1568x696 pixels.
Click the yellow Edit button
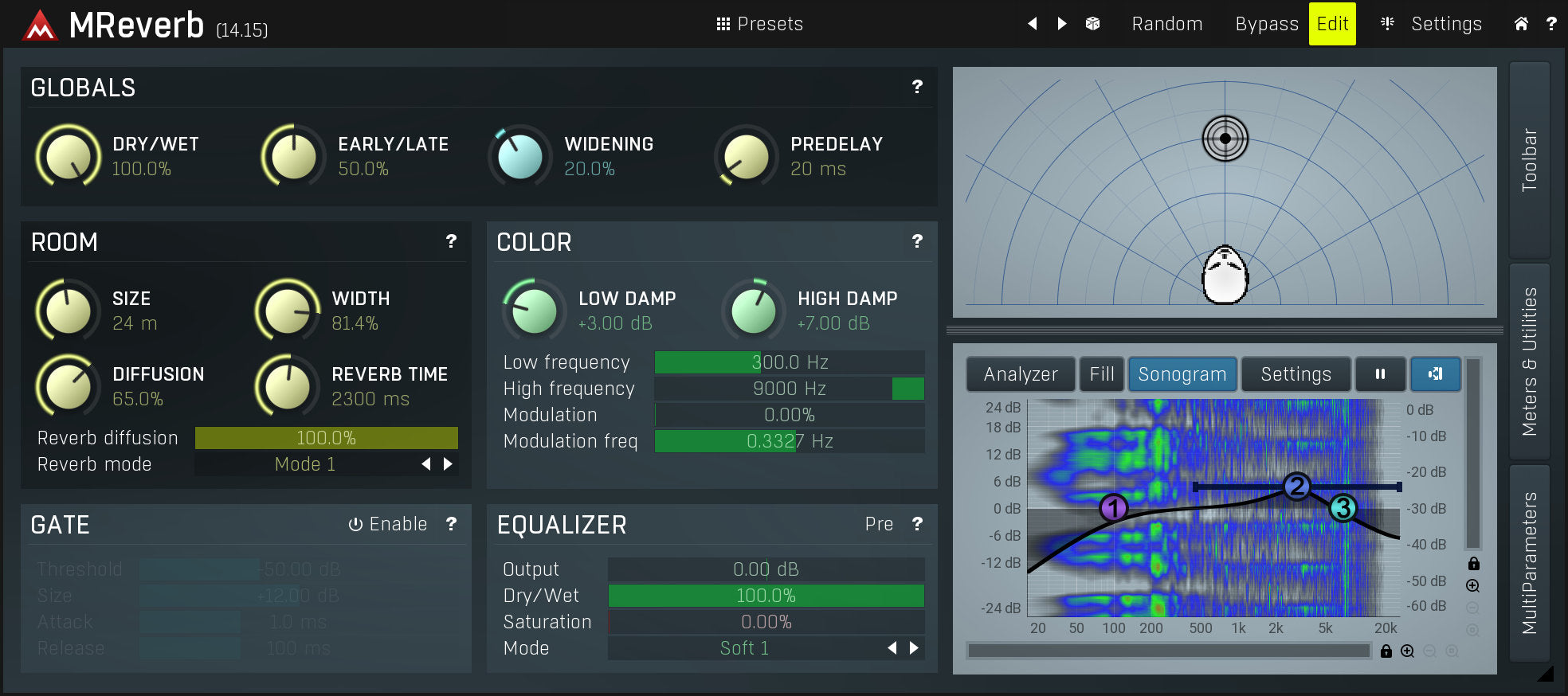tap(1331, 24)
